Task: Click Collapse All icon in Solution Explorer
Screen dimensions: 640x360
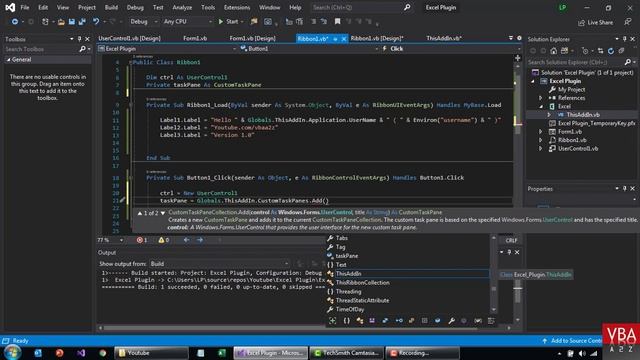Action: coord(621,51)
